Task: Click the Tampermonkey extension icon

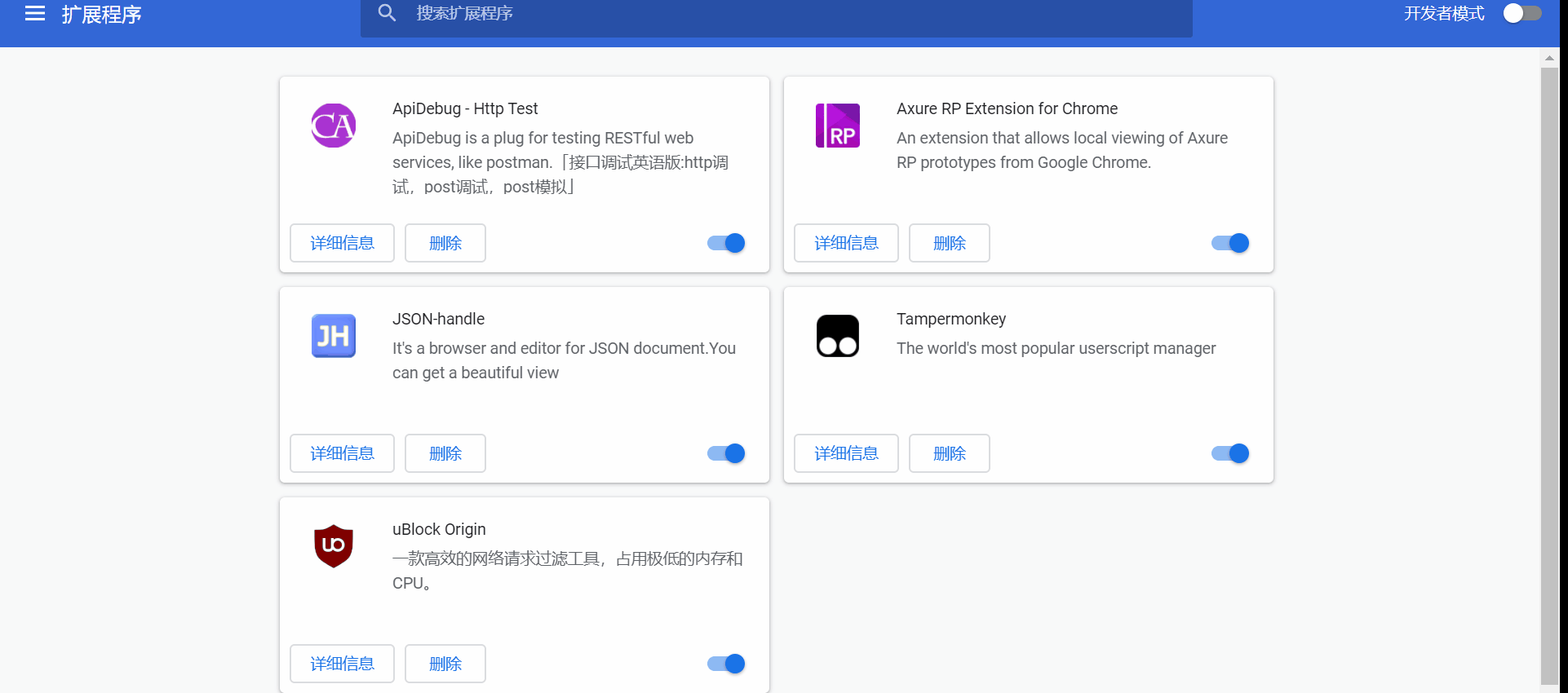Action: pyautogui.click(x=838, y=336)
